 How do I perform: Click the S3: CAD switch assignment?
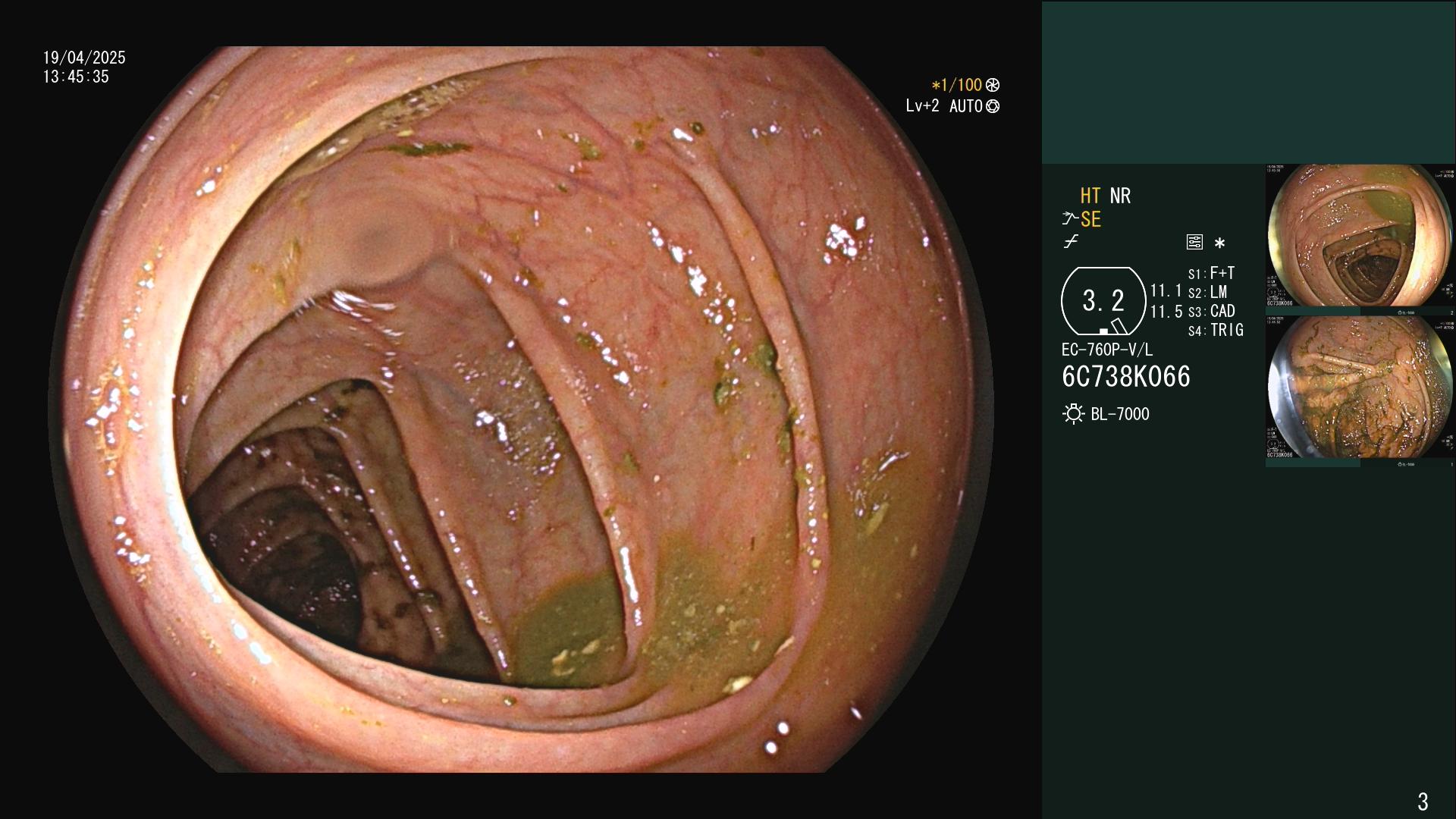pos(1211,311)
